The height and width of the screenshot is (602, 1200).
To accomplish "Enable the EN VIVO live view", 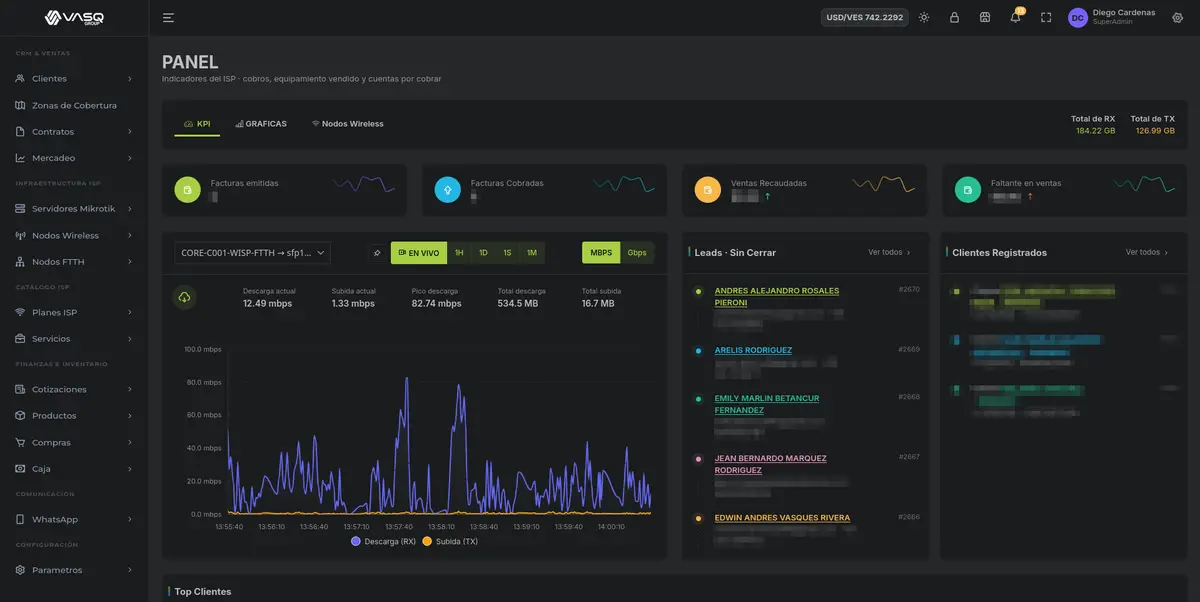I will coord(418,253).
